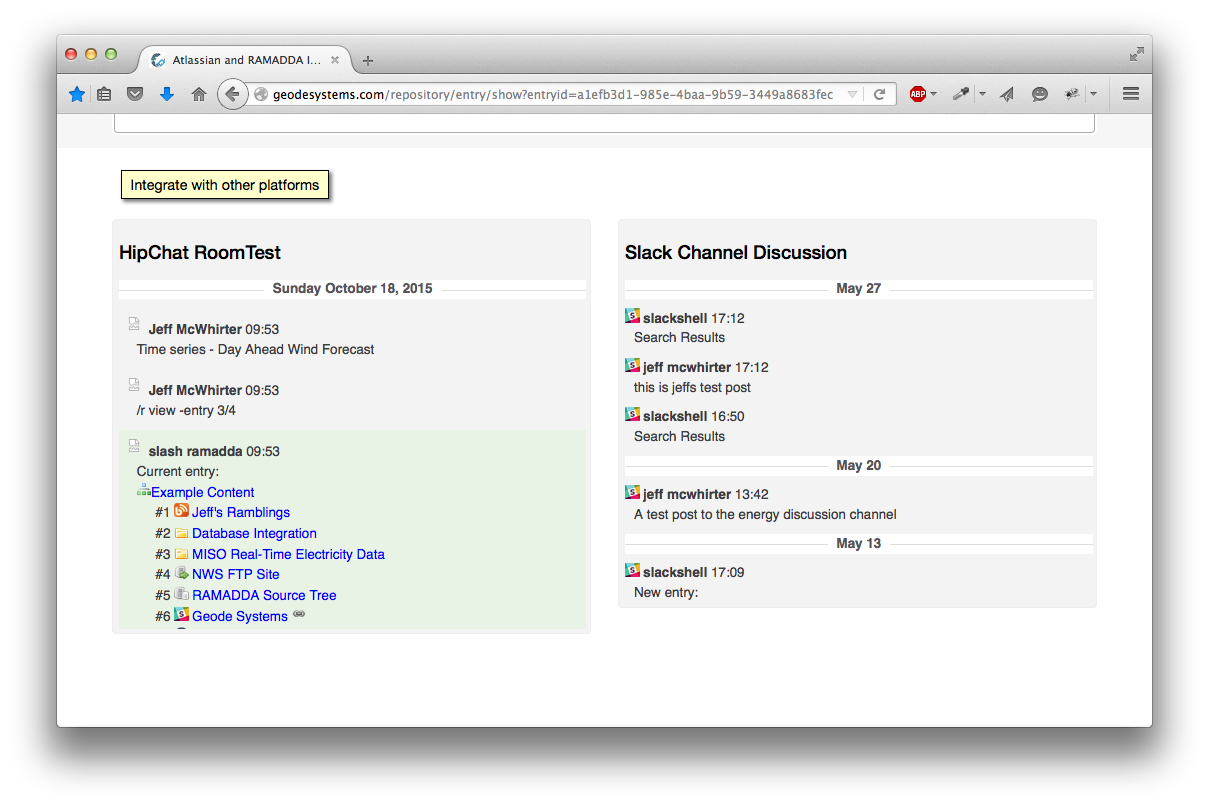Open the downloads arrow icon
1209x806 pixels.
click(166, 94)
